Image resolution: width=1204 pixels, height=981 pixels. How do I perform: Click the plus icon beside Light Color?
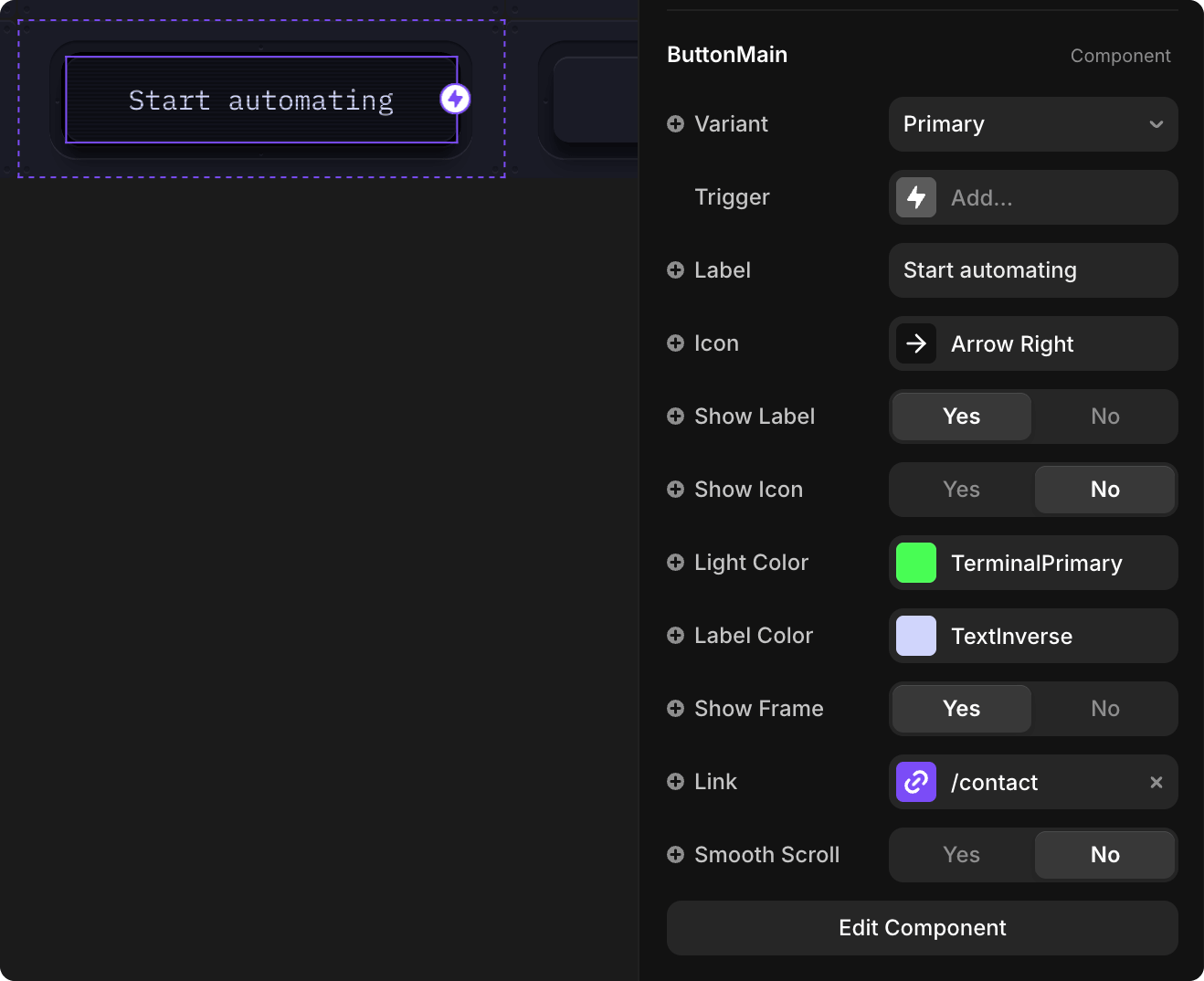pyautogui.click(x=675, y=563)
